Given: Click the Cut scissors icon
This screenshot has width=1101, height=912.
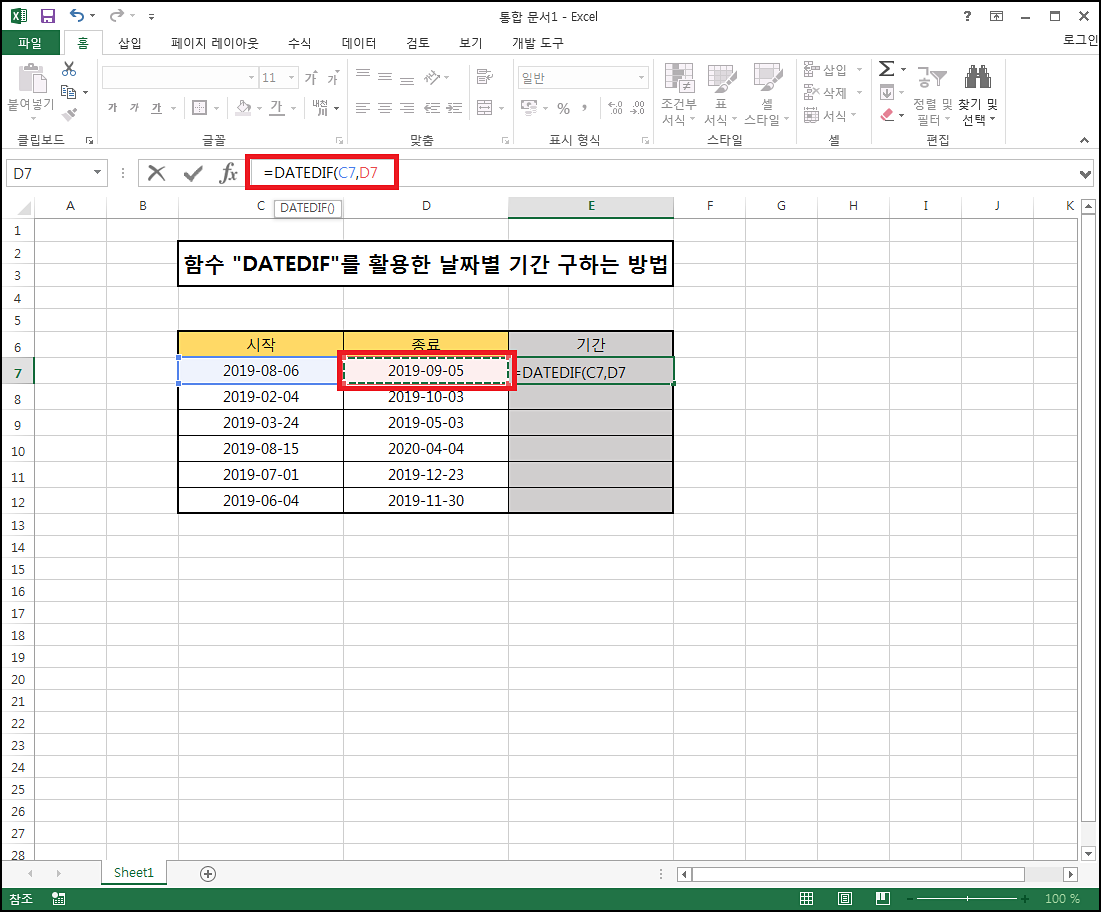Looking at the screenshot, I should 69,69.
